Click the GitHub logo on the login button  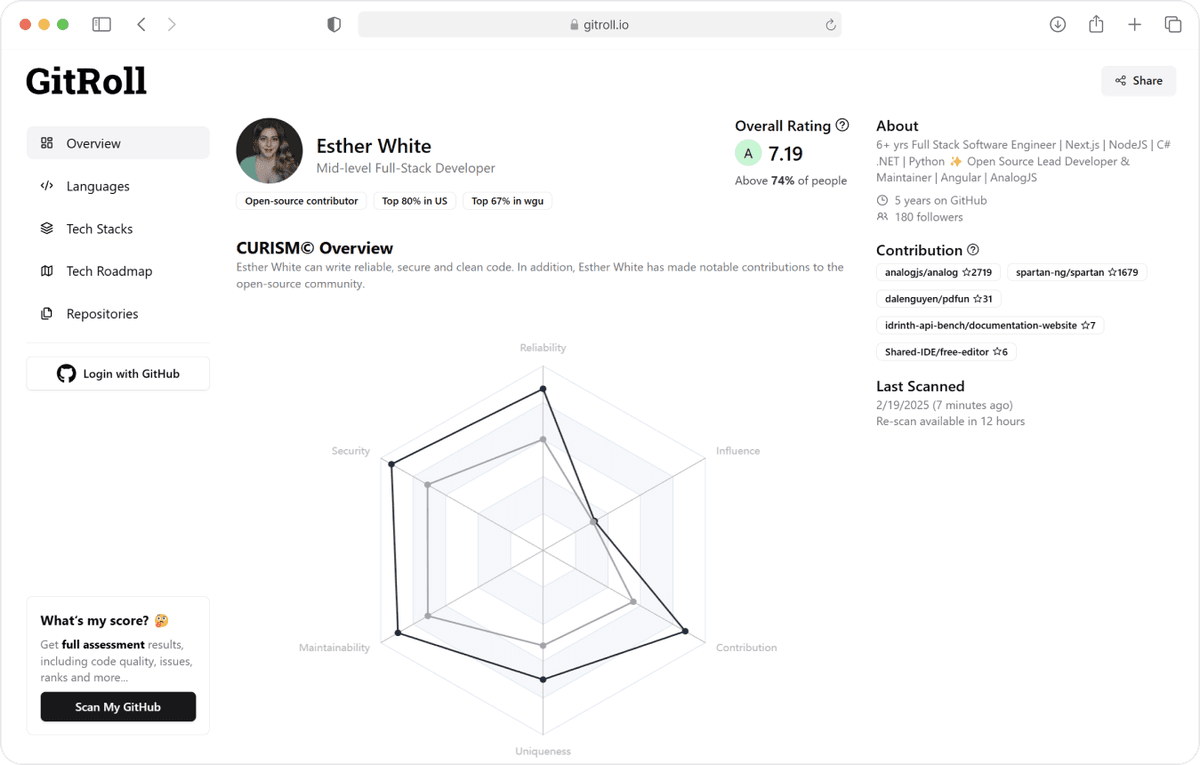coord(66,373)
